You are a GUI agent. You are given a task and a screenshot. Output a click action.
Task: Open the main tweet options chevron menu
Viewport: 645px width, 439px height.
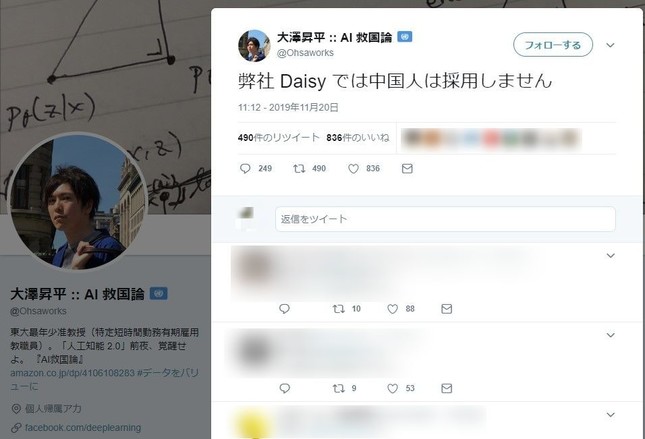click(610, 45)
